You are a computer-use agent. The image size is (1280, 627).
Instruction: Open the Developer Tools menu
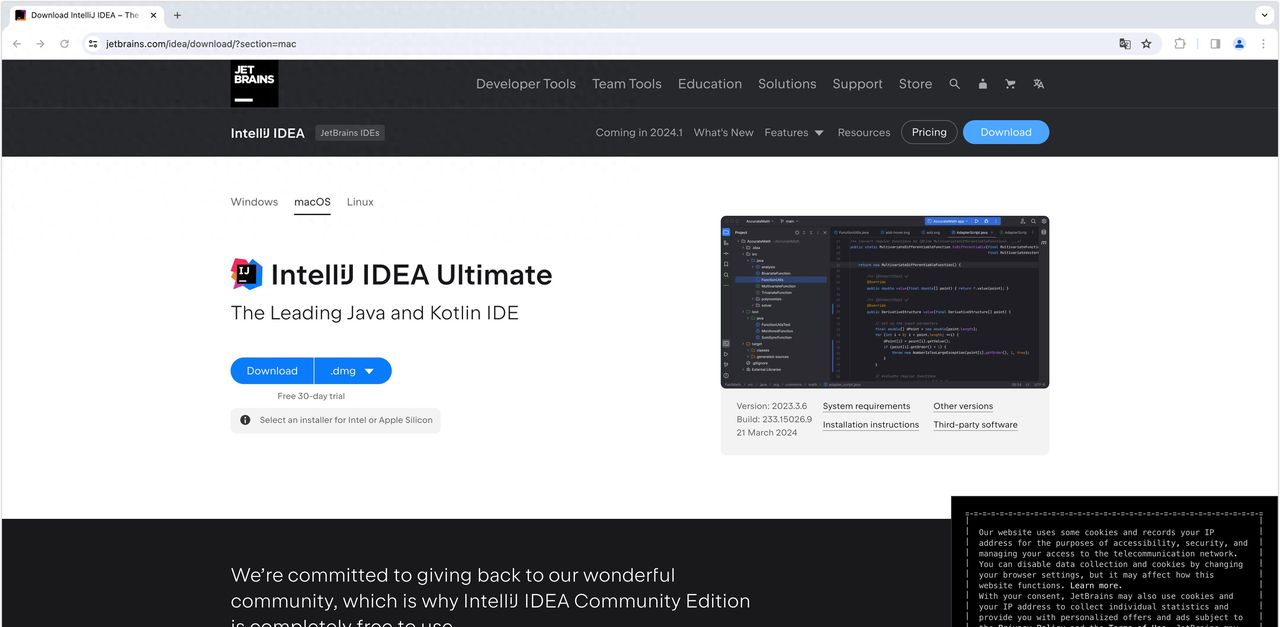[x=526, y=84]
